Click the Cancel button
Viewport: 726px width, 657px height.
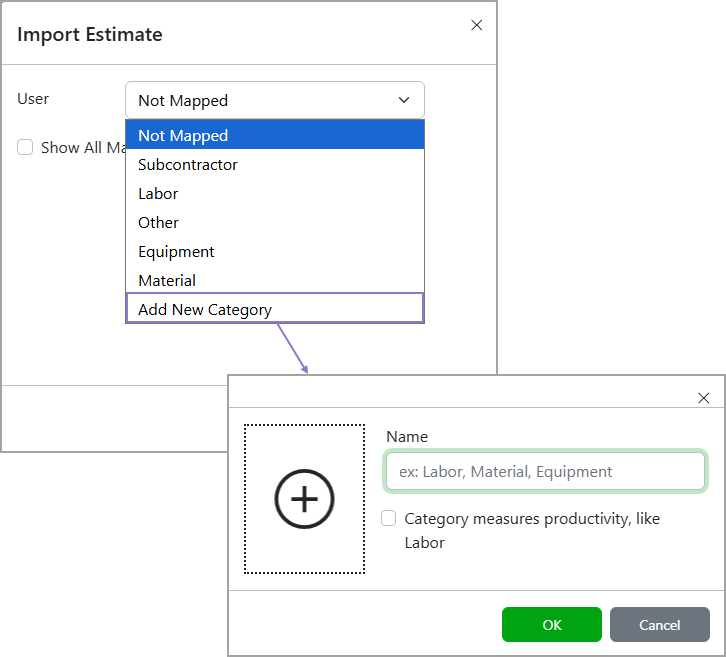[x=659, y=625]
